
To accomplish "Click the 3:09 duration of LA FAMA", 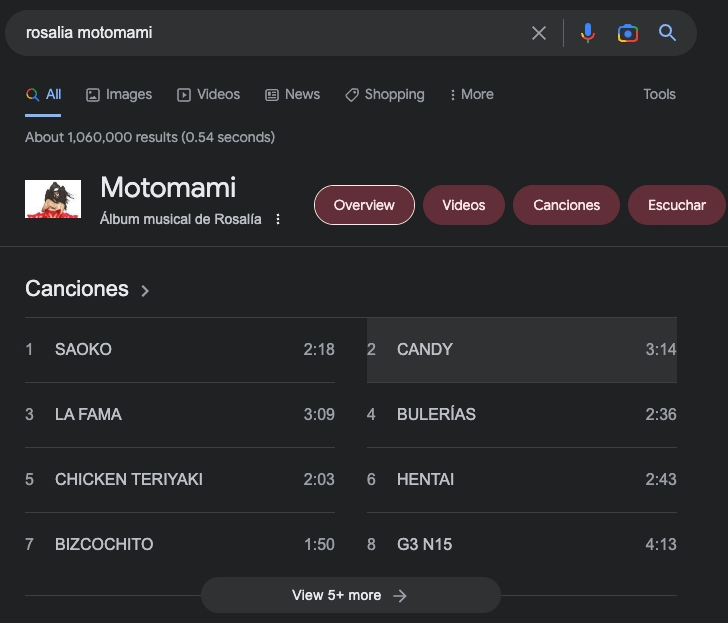I will point(319,415).
